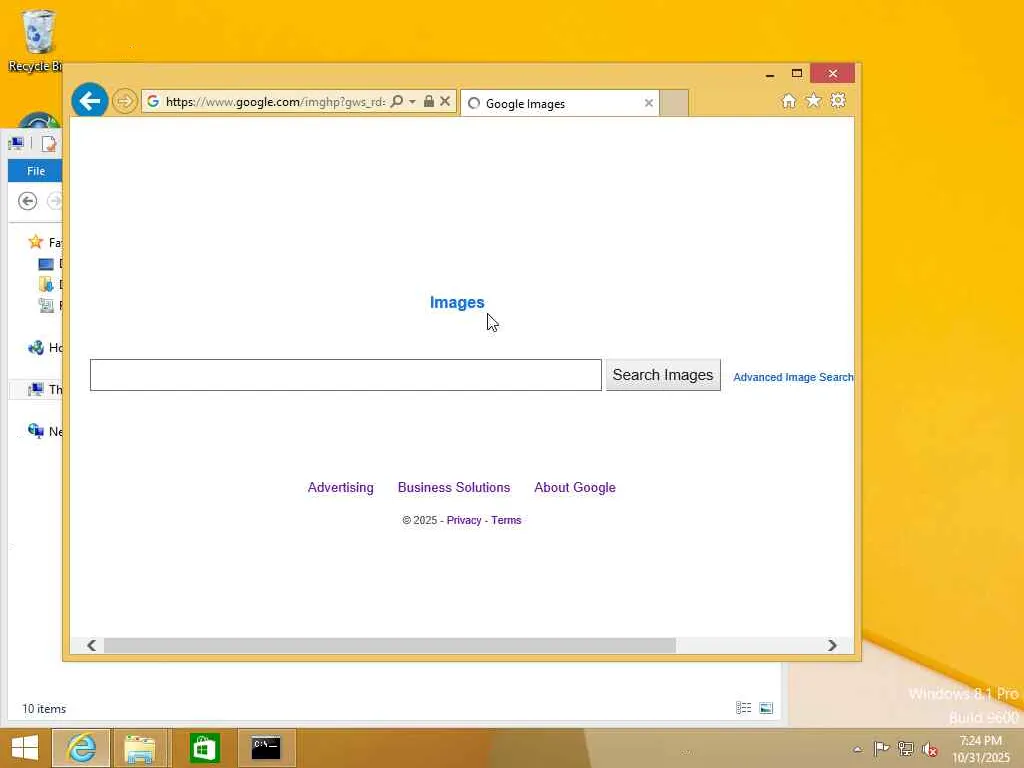Screen dimensions: 1024x768
Task: Go to the Internet Explorer home page
Action: click(x=789, y=101)
